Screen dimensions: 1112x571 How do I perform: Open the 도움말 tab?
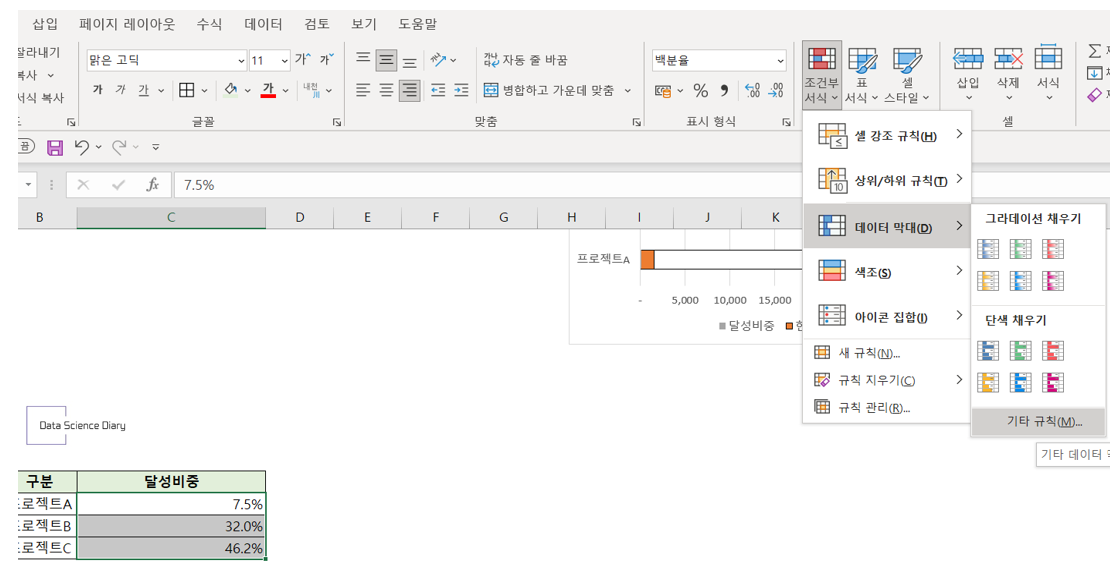[x=417, y=24]
